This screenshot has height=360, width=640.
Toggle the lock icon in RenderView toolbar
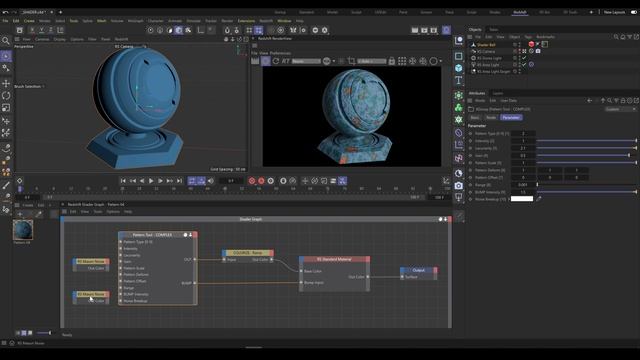[x=392, y=61]
